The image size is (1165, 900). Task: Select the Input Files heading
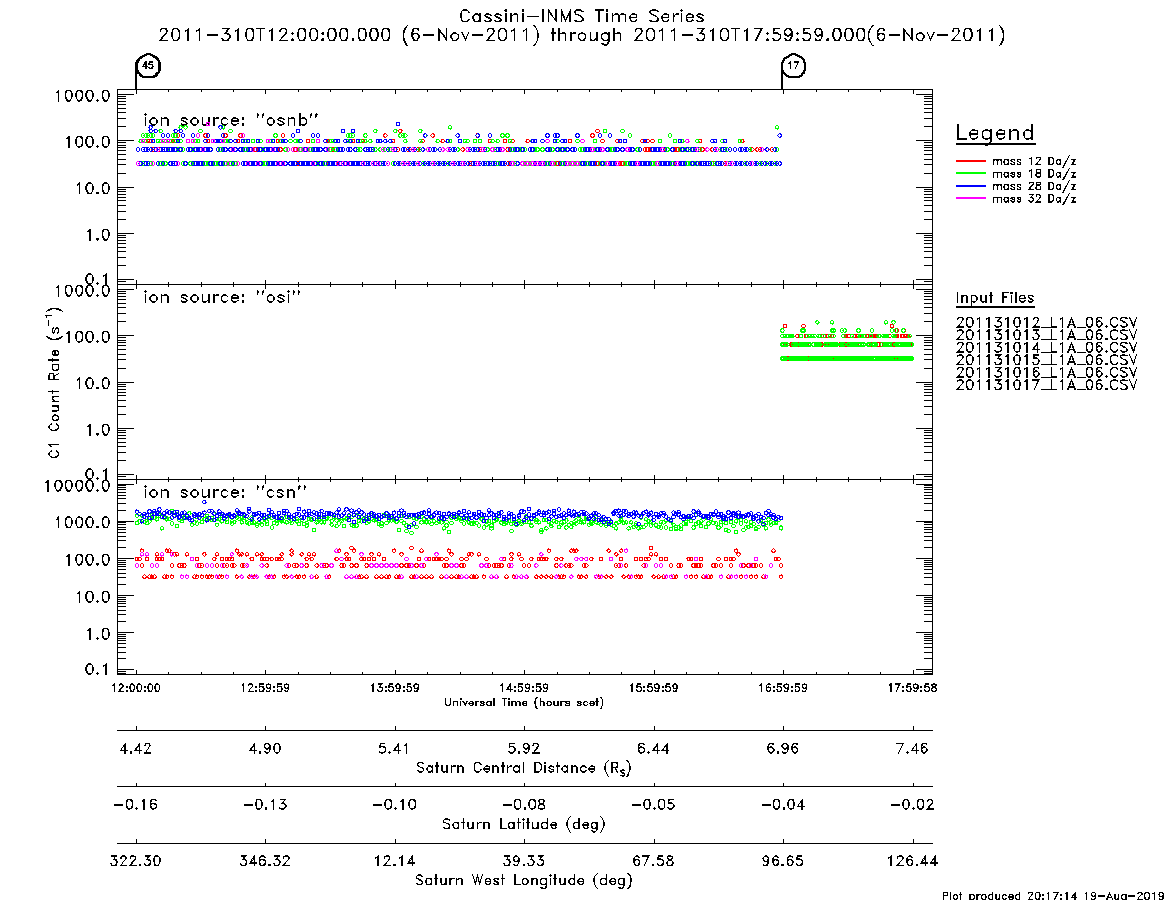tap(995, 298)
